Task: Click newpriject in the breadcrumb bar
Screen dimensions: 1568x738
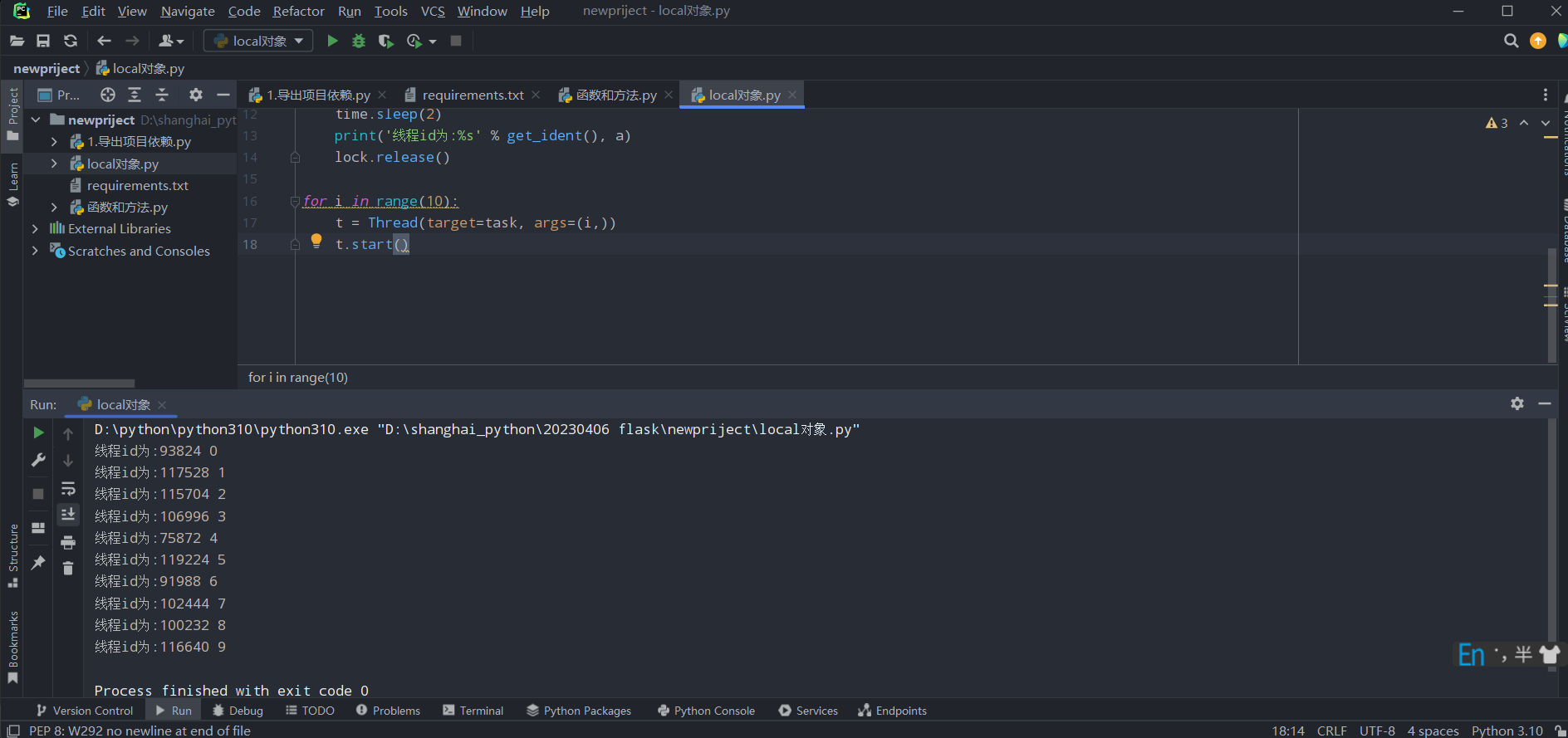Action: [x=47, y=68]
